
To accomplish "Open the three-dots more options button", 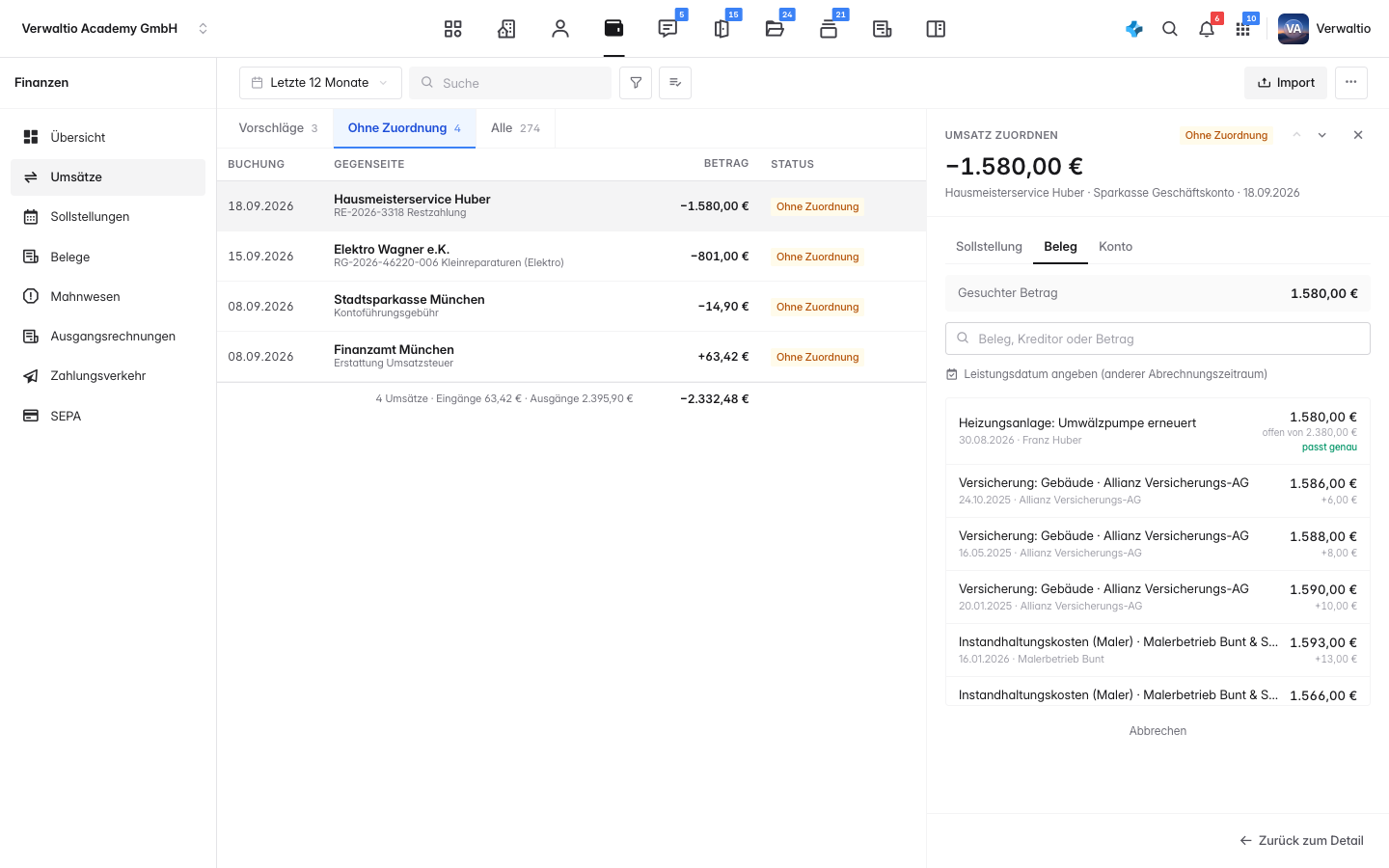I will point(1351,83).
